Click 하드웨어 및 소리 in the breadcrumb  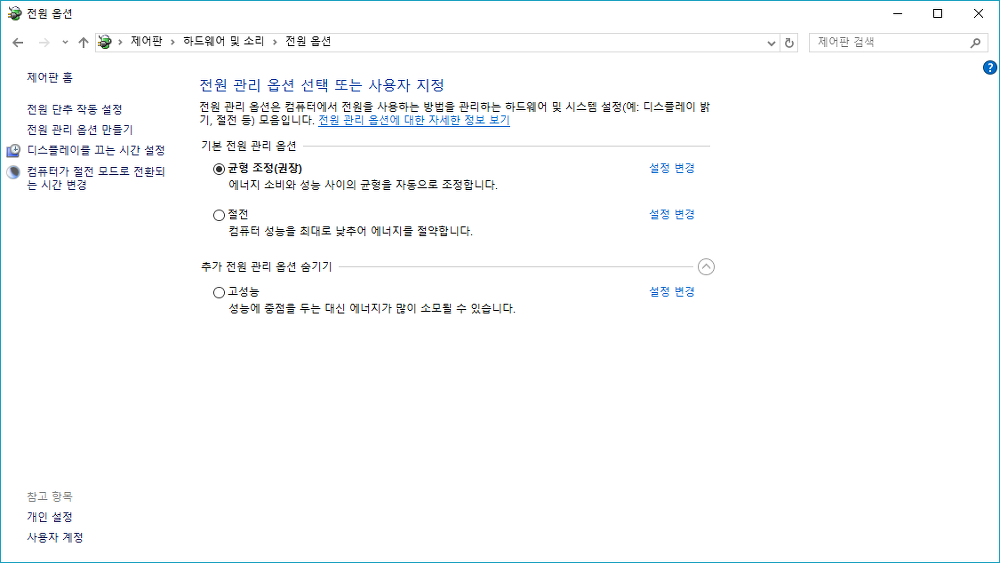point(223,42)
